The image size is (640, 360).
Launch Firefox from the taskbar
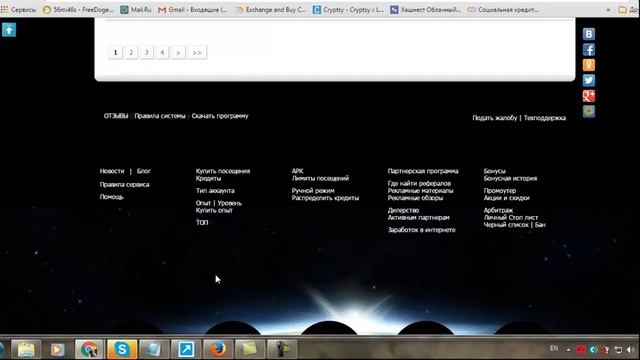(x=218, y=349)
